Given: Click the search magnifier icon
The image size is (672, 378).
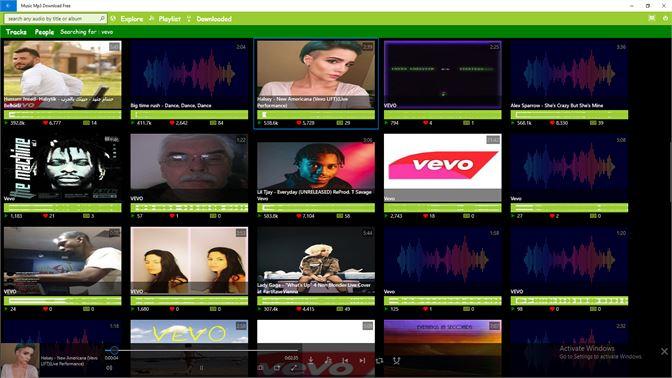Looking at the screenshot, I should tap(102, 18).
